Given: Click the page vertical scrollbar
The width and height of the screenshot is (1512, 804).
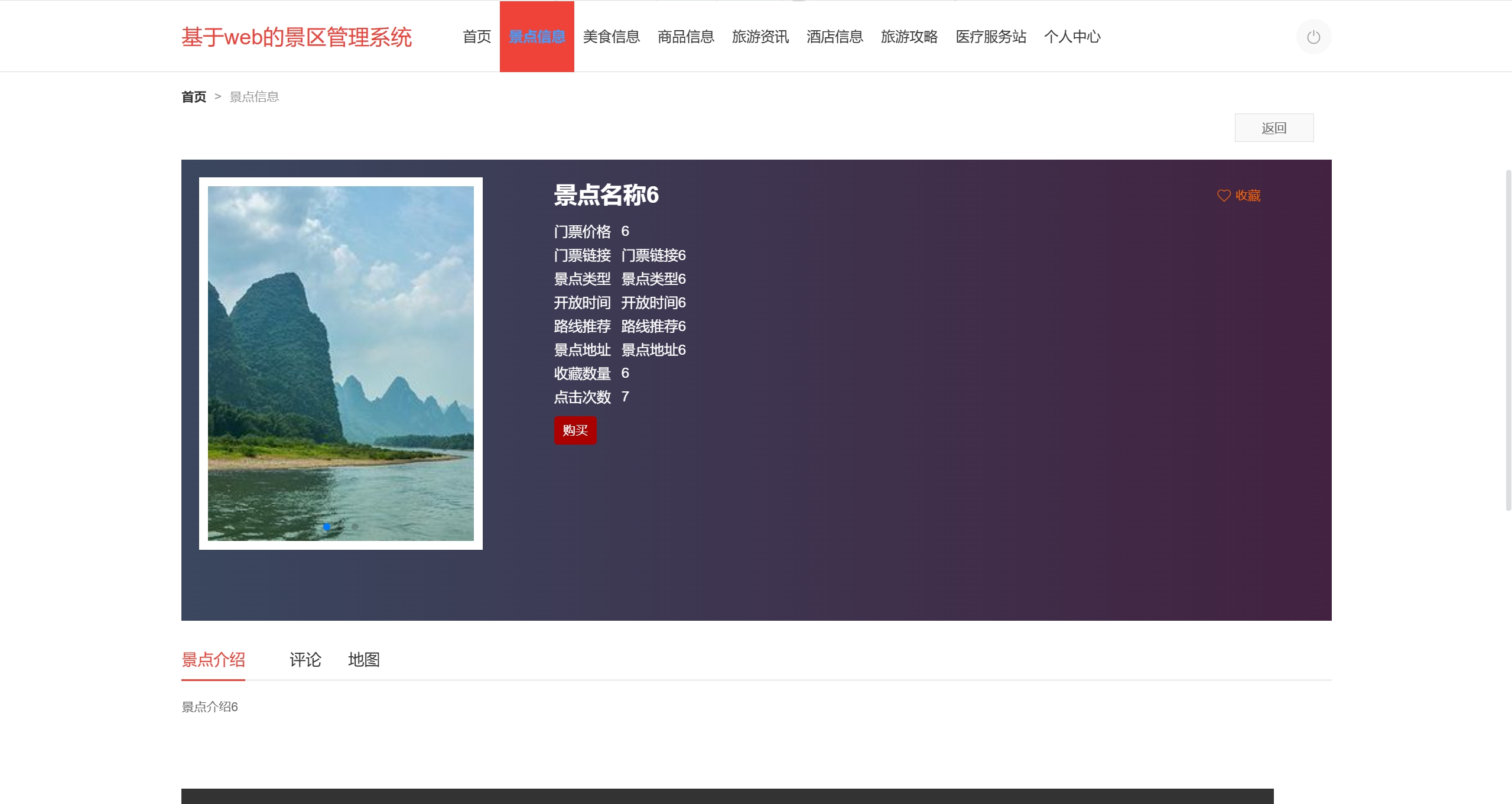Looking at the screenshot, I should coord(1508,340).
